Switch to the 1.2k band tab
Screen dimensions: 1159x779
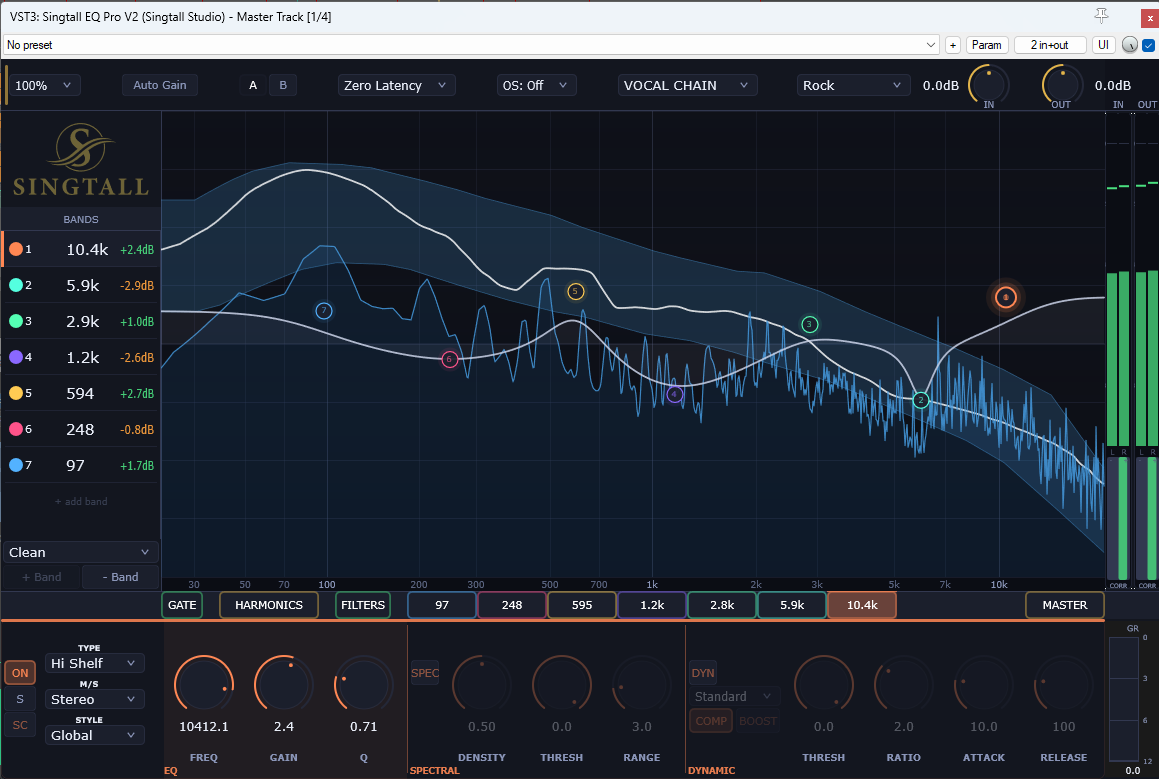point(652,605)
